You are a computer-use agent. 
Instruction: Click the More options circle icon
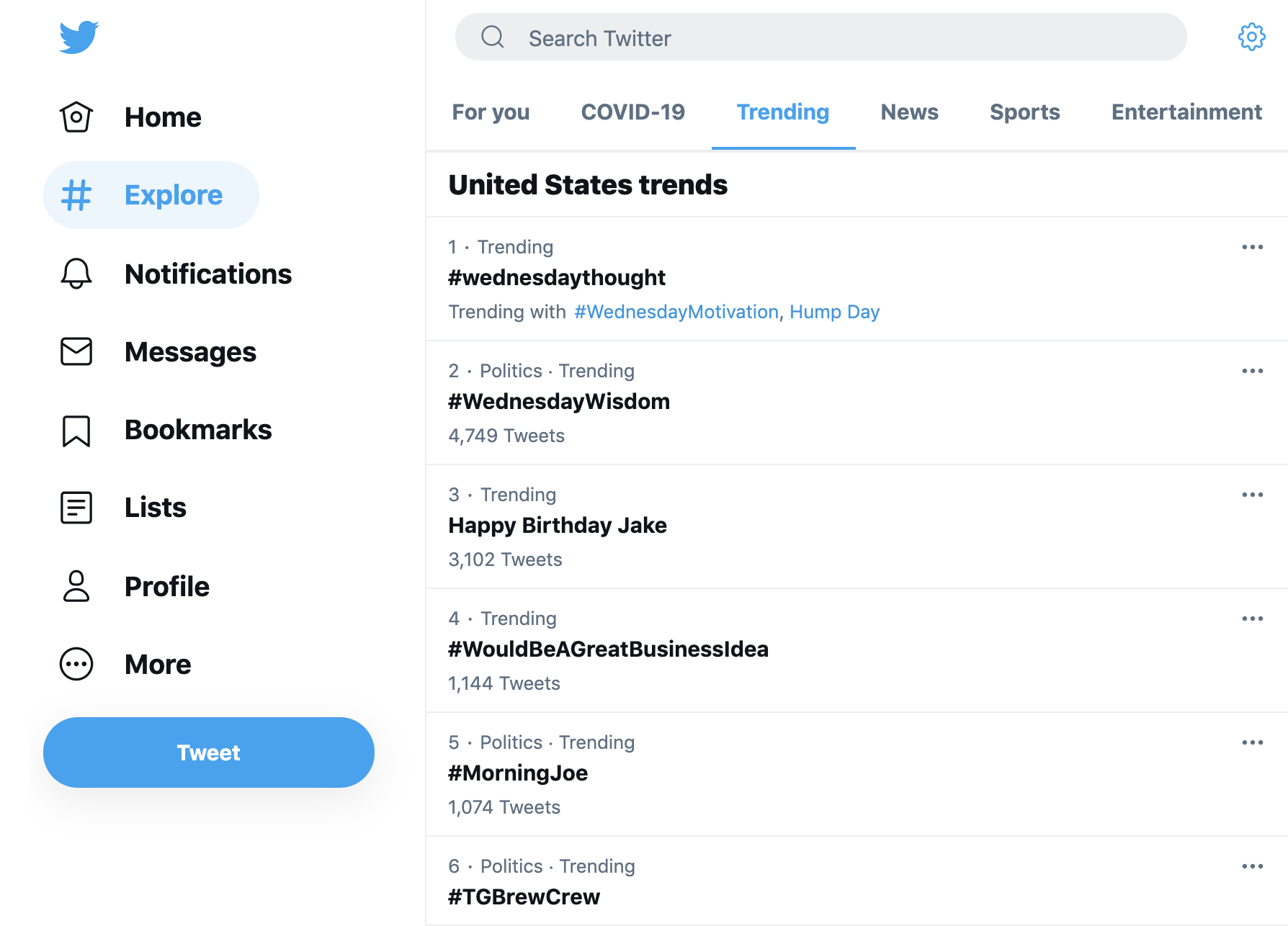point(76,664)
